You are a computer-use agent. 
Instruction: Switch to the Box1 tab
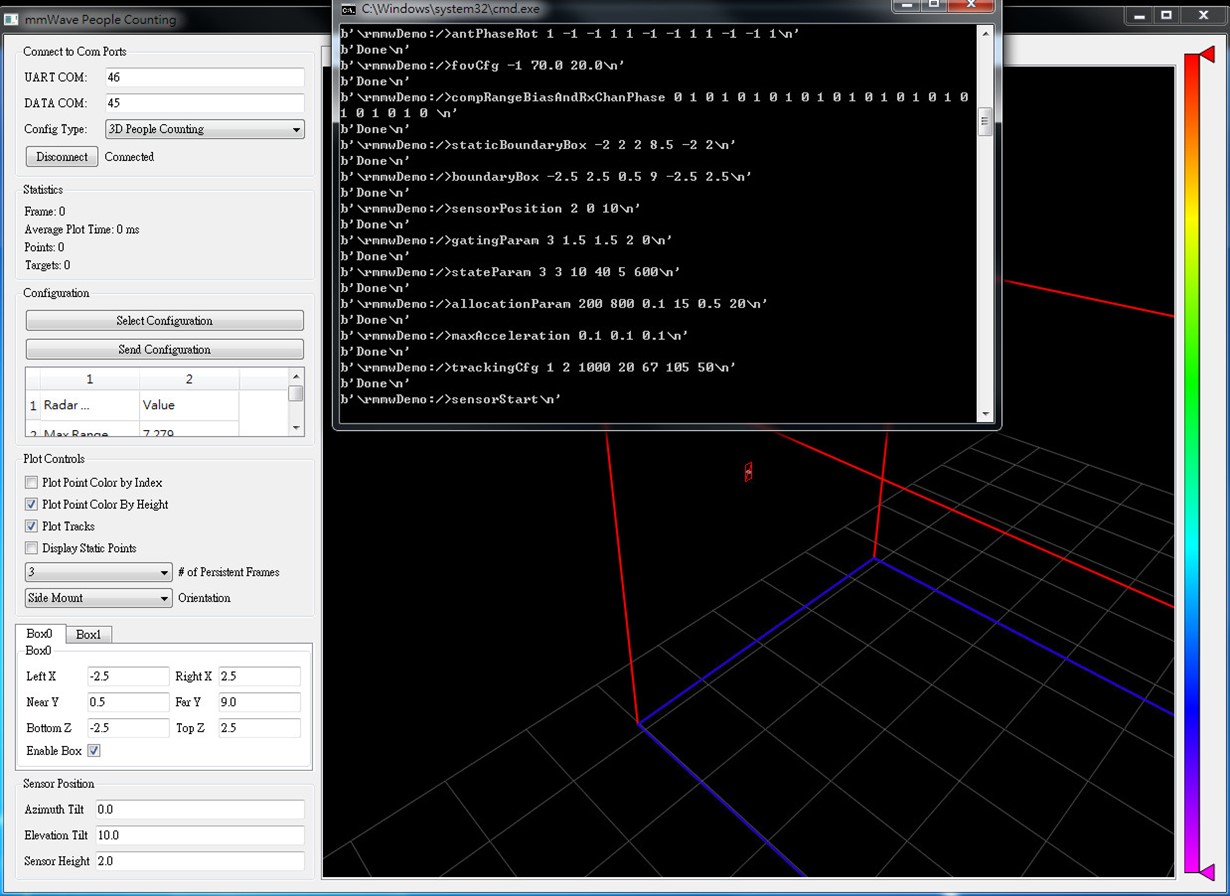(89, 635)
